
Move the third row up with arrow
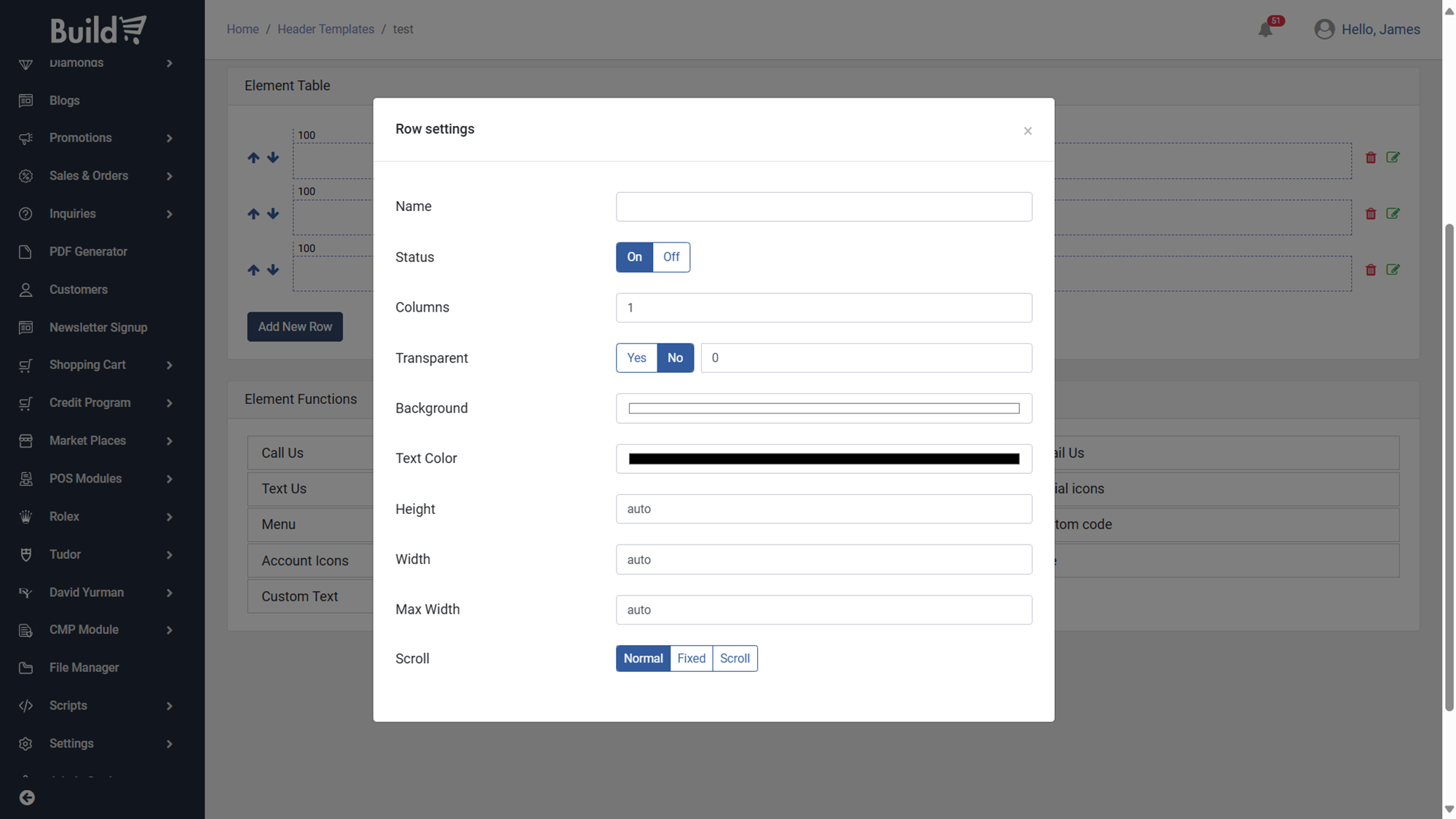[253, 270]
